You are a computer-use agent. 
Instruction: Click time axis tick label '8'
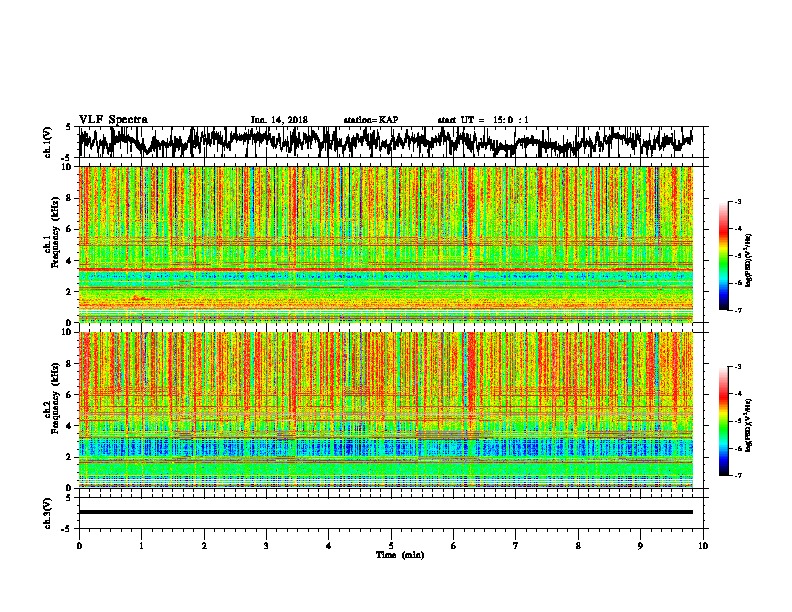click(578, 546)
